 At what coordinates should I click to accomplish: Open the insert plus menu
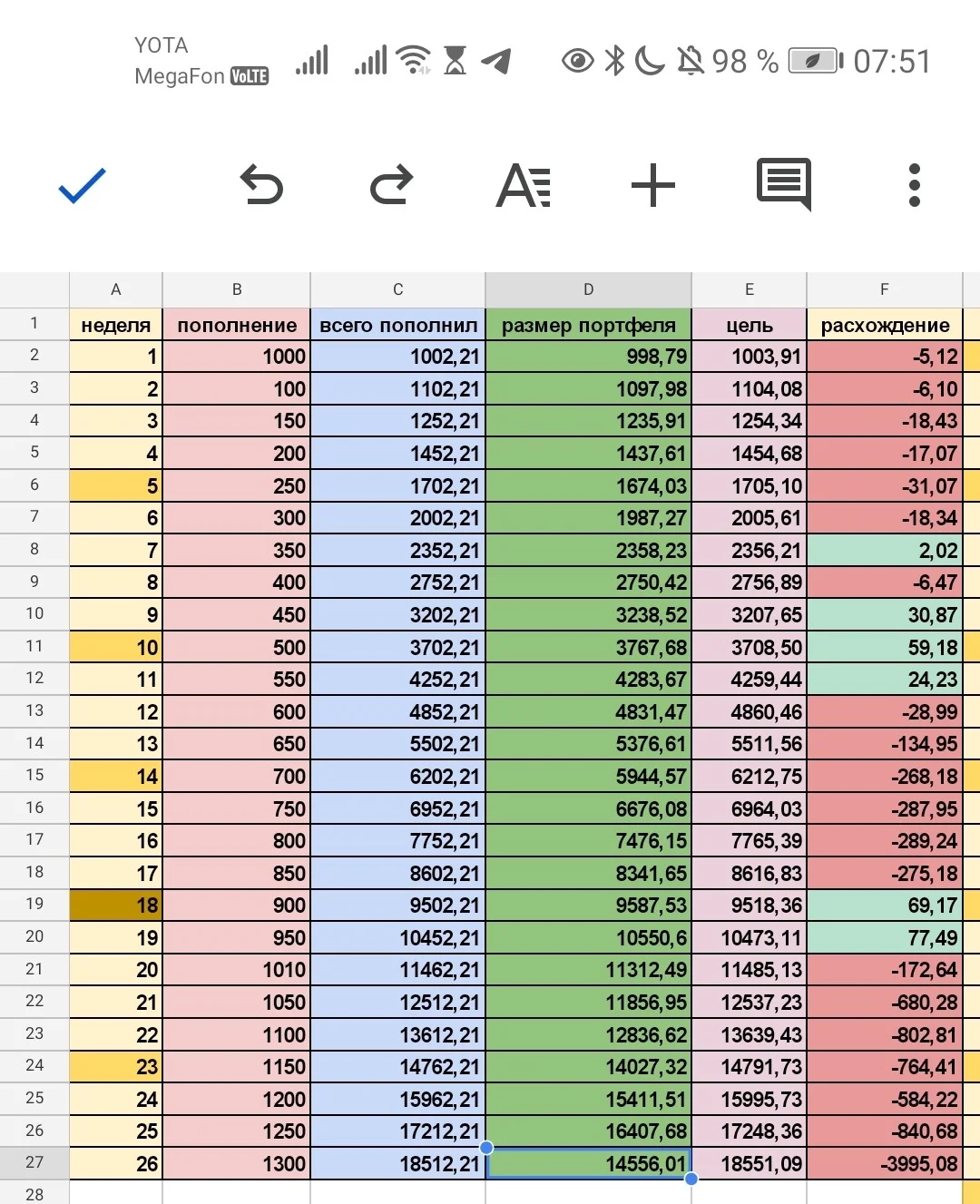pyautogui.click(x=653, y=185)
